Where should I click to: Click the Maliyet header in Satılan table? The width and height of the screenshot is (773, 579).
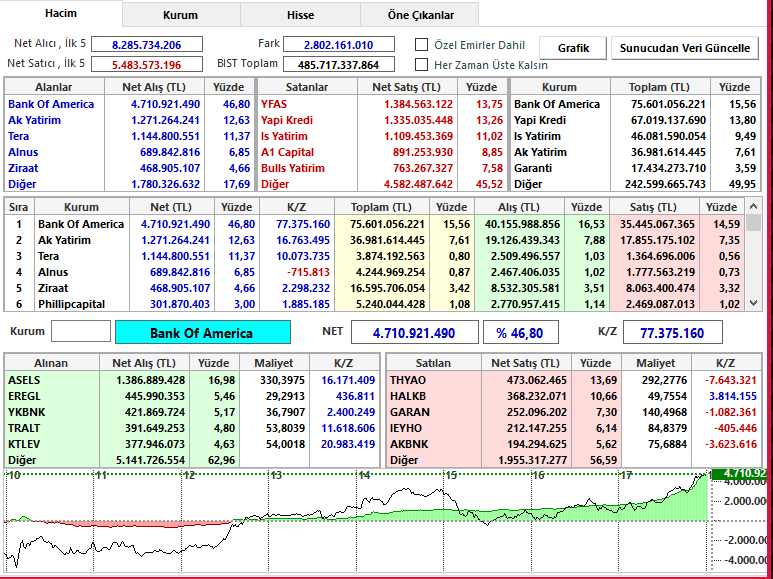pyautogui.click(x=656, y=363)
